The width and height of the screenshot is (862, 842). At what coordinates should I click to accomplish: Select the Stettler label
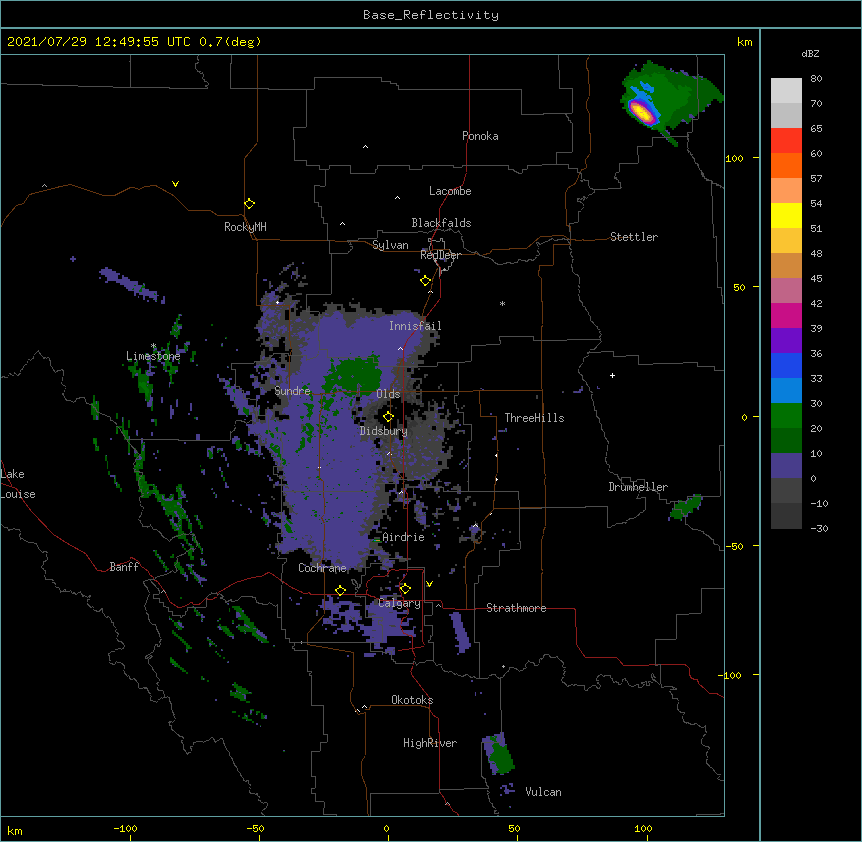(634, 237)
